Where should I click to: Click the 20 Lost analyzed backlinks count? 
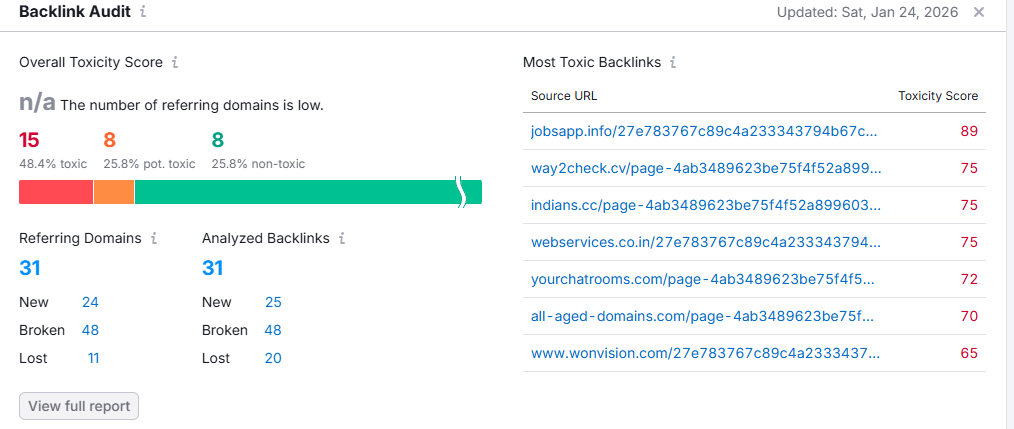(273, 358)
